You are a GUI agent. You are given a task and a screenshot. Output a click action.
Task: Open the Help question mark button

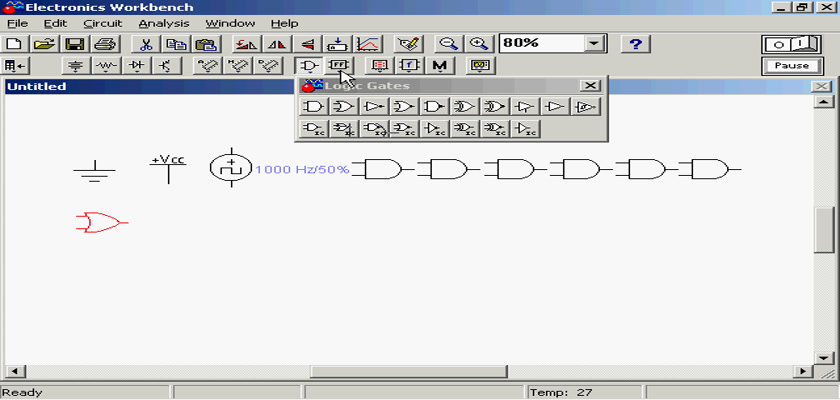tap(635, 44)
